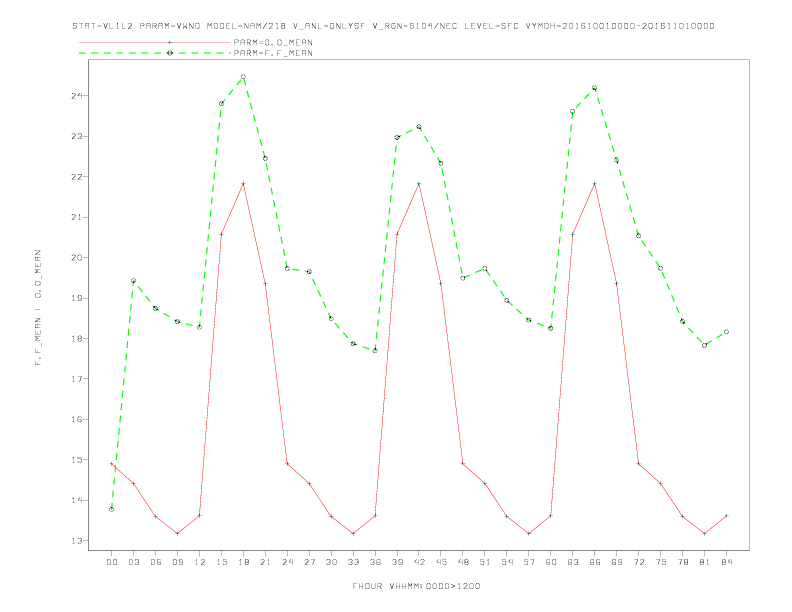The height and width of the screenshot is (612, 792).
Task: Select red O_MEAN plus marker at hour 72
Action: [x=638, y=464]
